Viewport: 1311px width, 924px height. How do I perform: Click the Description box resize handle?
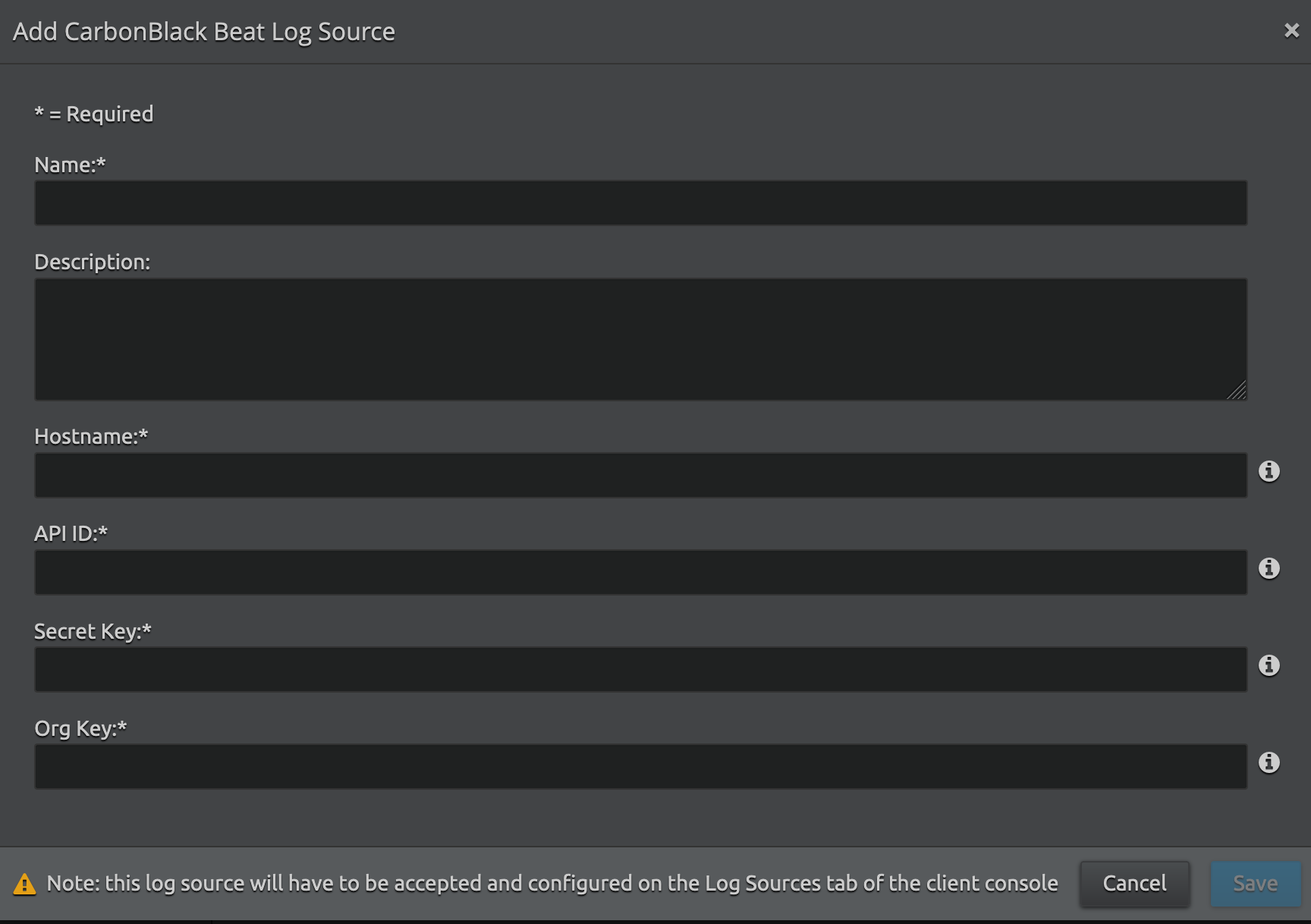tap(1237, 391)
